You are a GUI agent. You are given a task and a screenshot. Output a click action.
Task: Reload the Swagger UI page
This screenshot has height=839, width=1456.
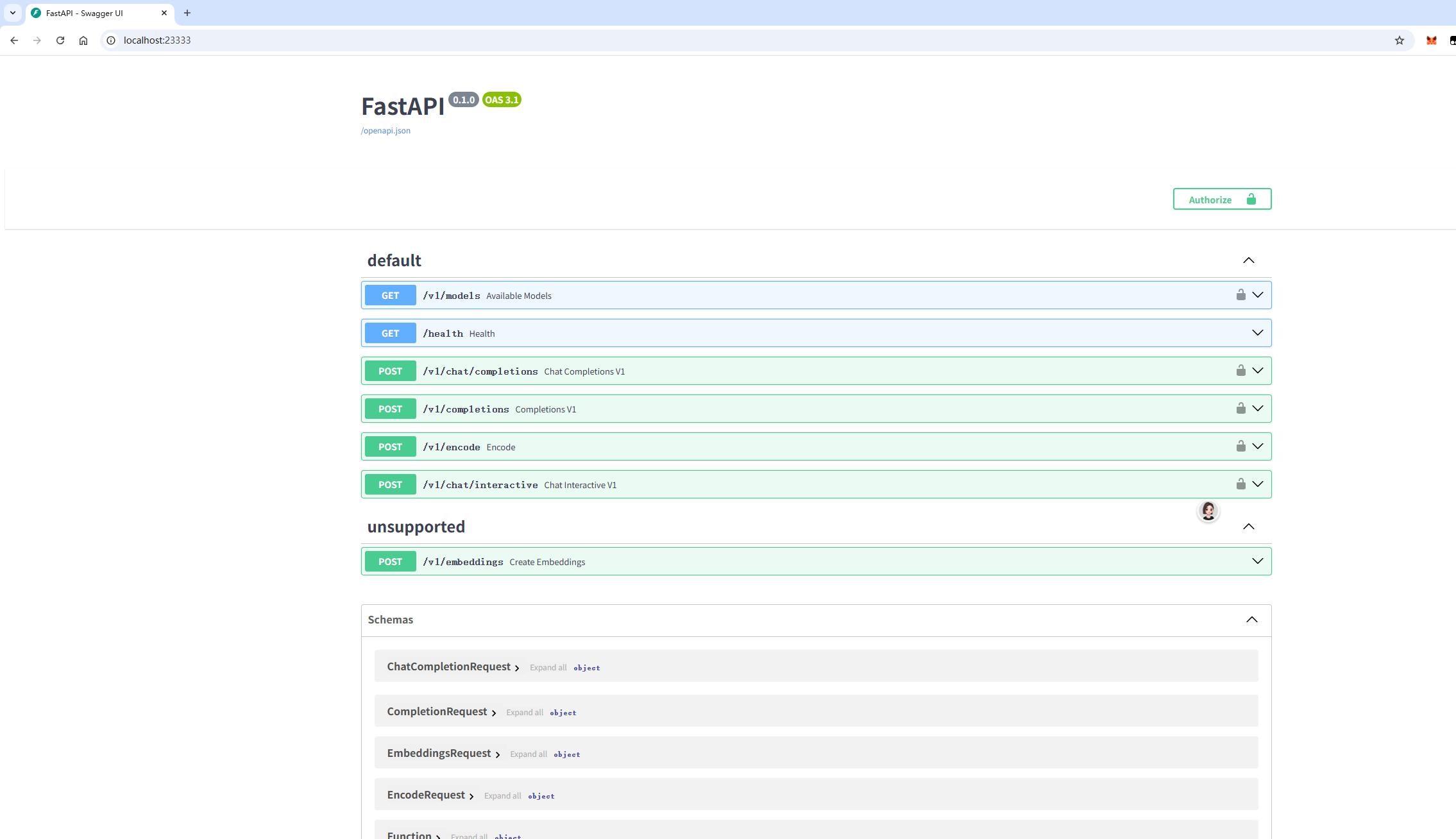click(60, 40)
